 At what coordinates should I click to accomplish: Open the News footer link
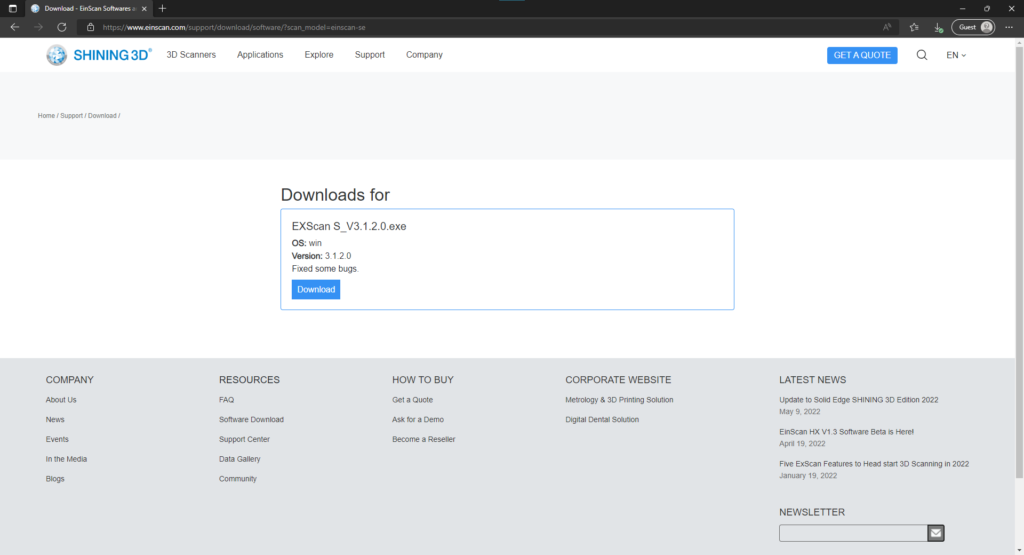pos(55,419)
